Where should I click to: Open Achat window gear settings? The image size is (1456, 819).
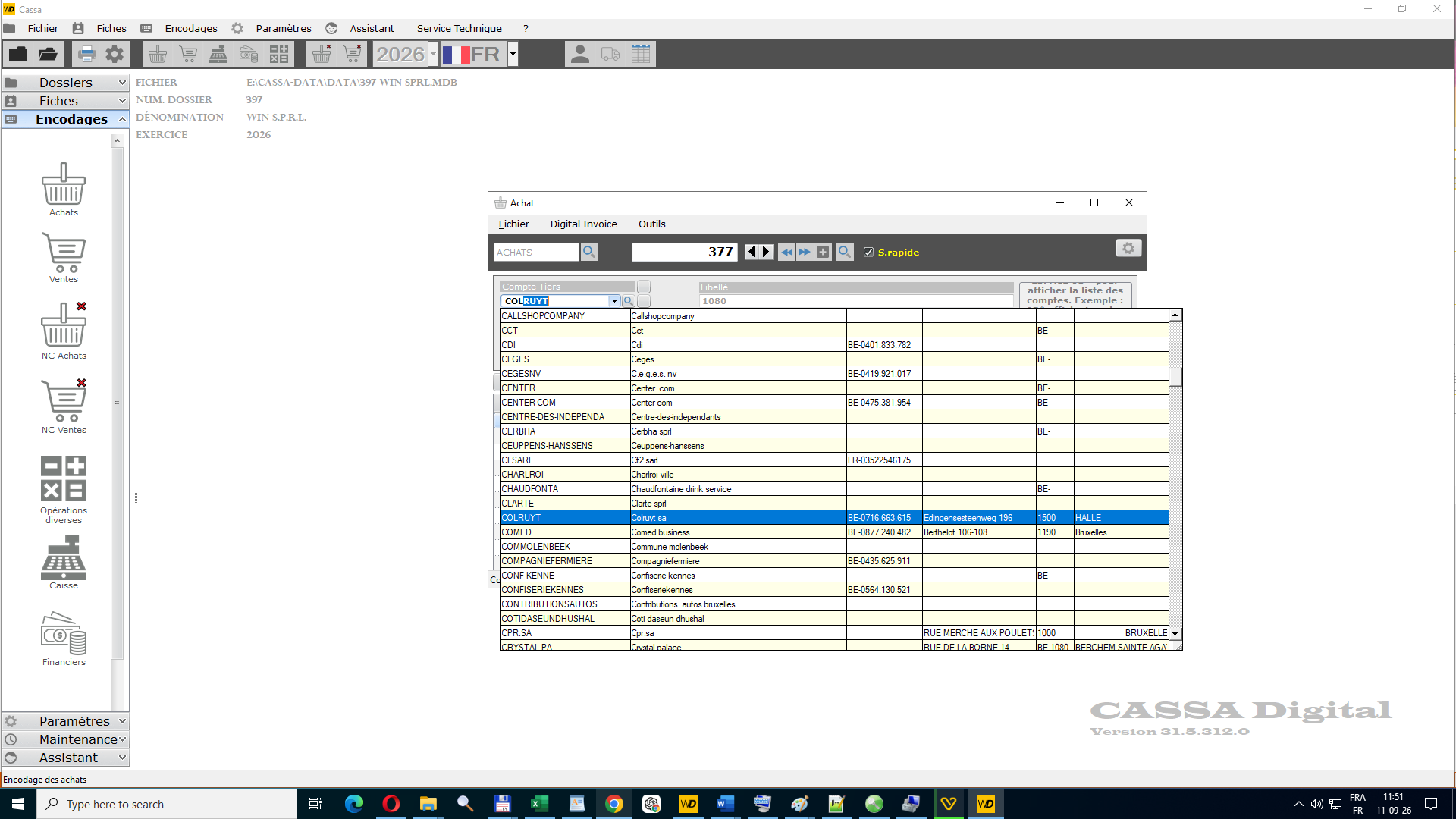[1128, 248]
